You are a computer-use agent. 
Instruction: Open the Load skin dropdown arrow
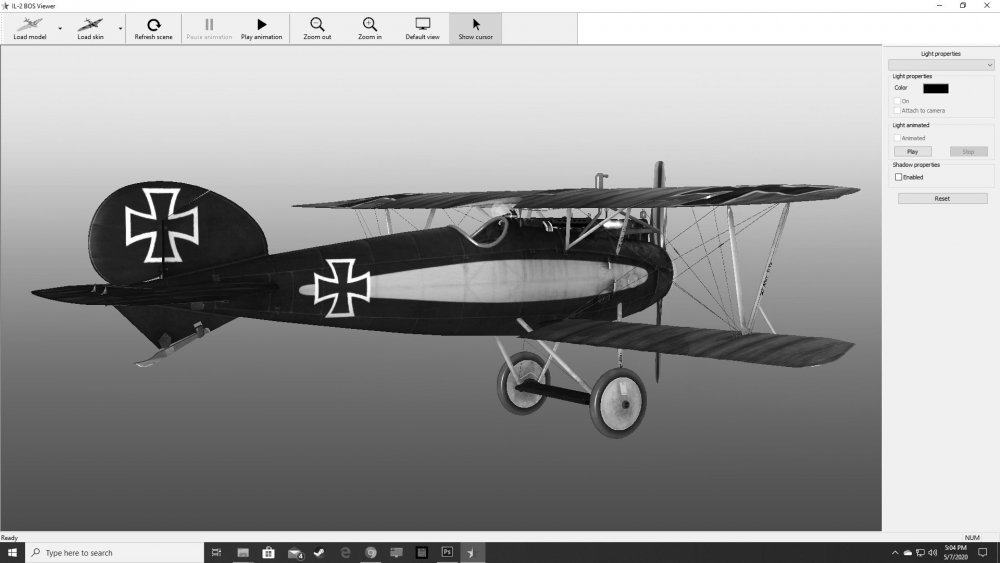[121, 29]
